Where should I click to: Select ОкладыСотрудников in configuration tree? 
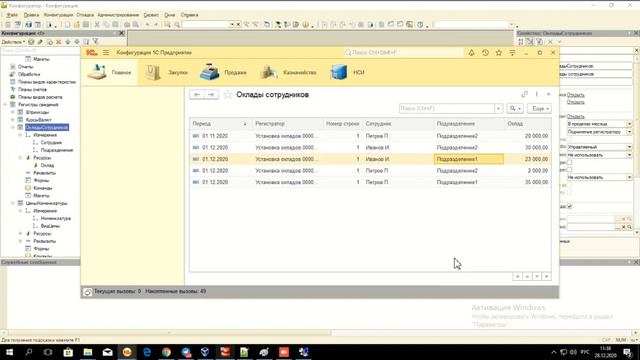point(47,127)
